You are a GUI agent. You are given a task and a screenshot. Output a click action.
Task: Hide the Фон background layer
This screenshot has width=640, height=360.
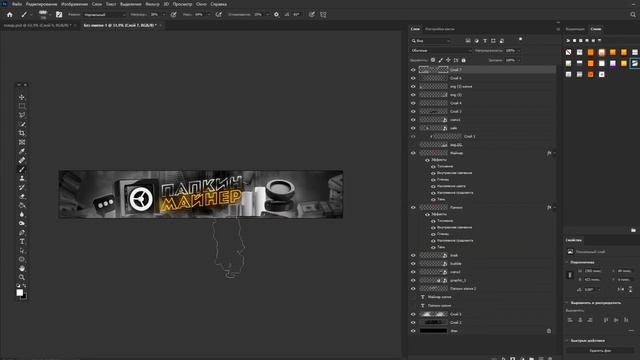coord(413,331)
